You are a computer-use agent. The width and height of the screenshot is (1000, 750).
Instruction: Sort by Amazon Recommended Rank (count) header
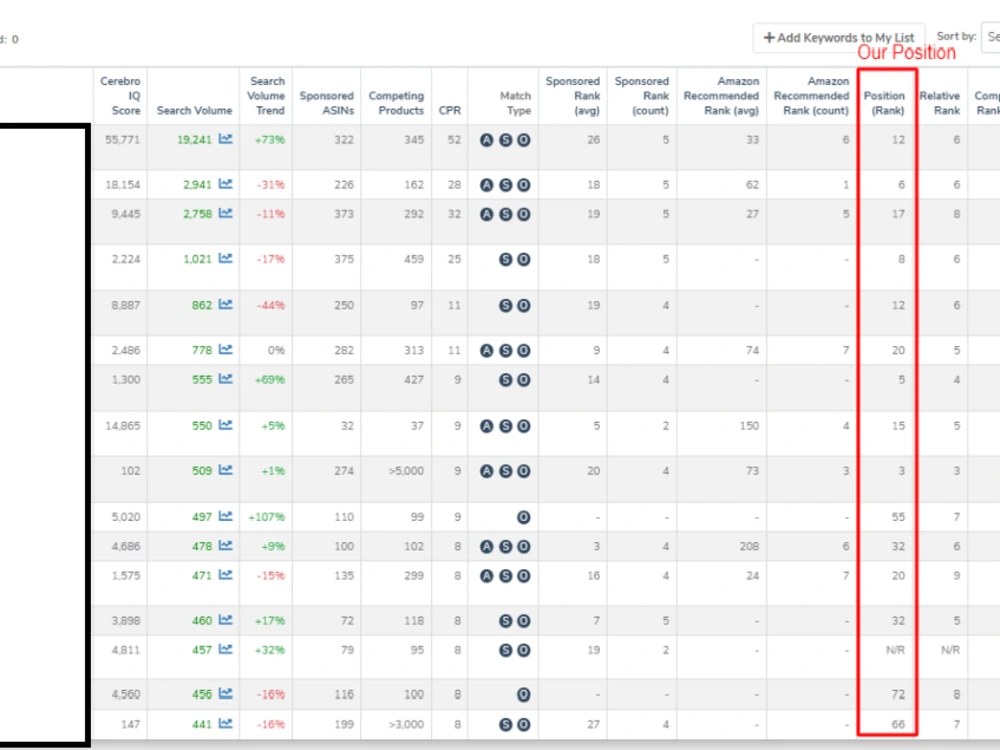coord(811,96)
